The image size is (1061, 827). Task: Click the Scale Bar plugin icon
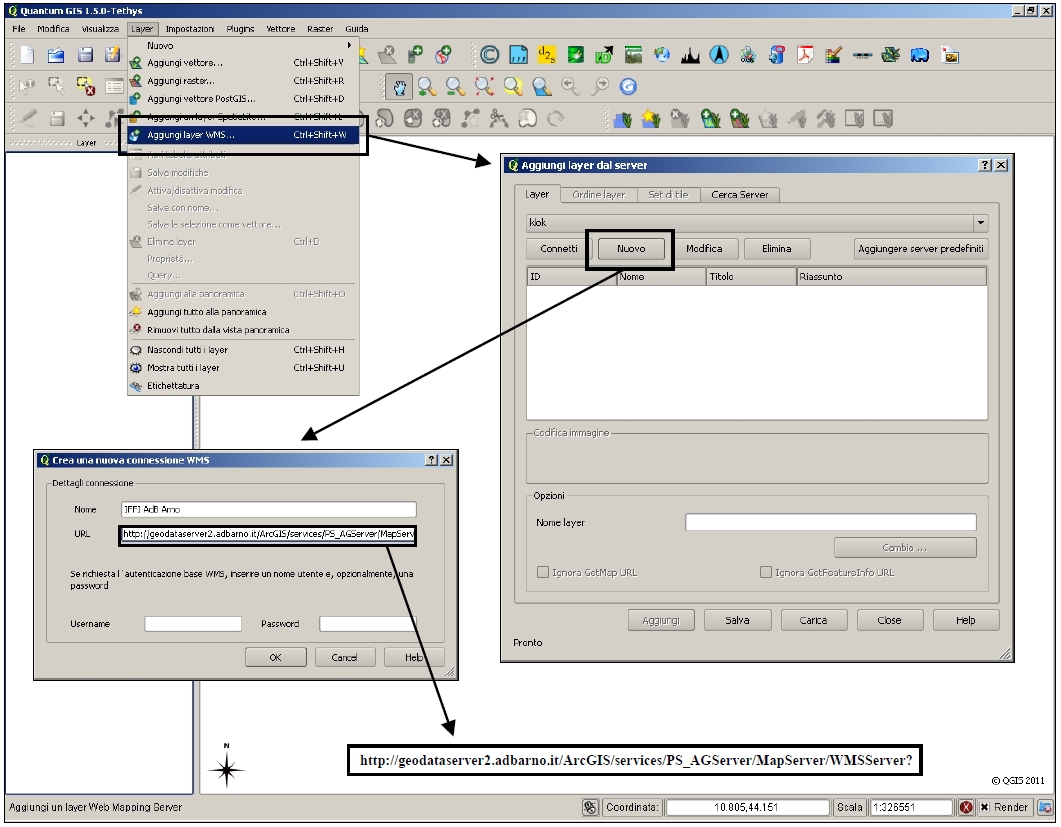pyautogui.click(x=862, y=55)
